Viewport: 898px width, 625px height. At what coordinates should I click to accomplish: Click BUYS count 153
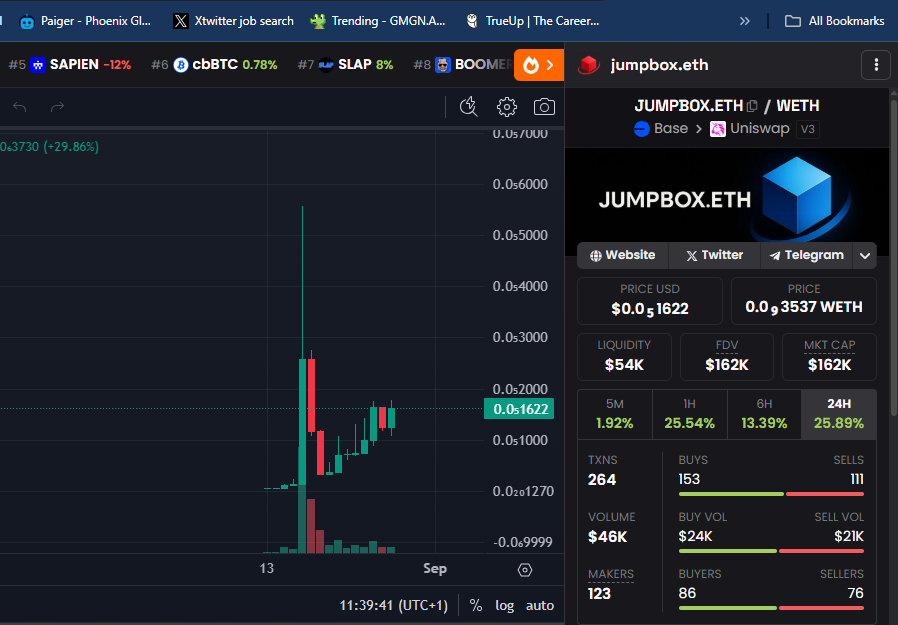690,479
